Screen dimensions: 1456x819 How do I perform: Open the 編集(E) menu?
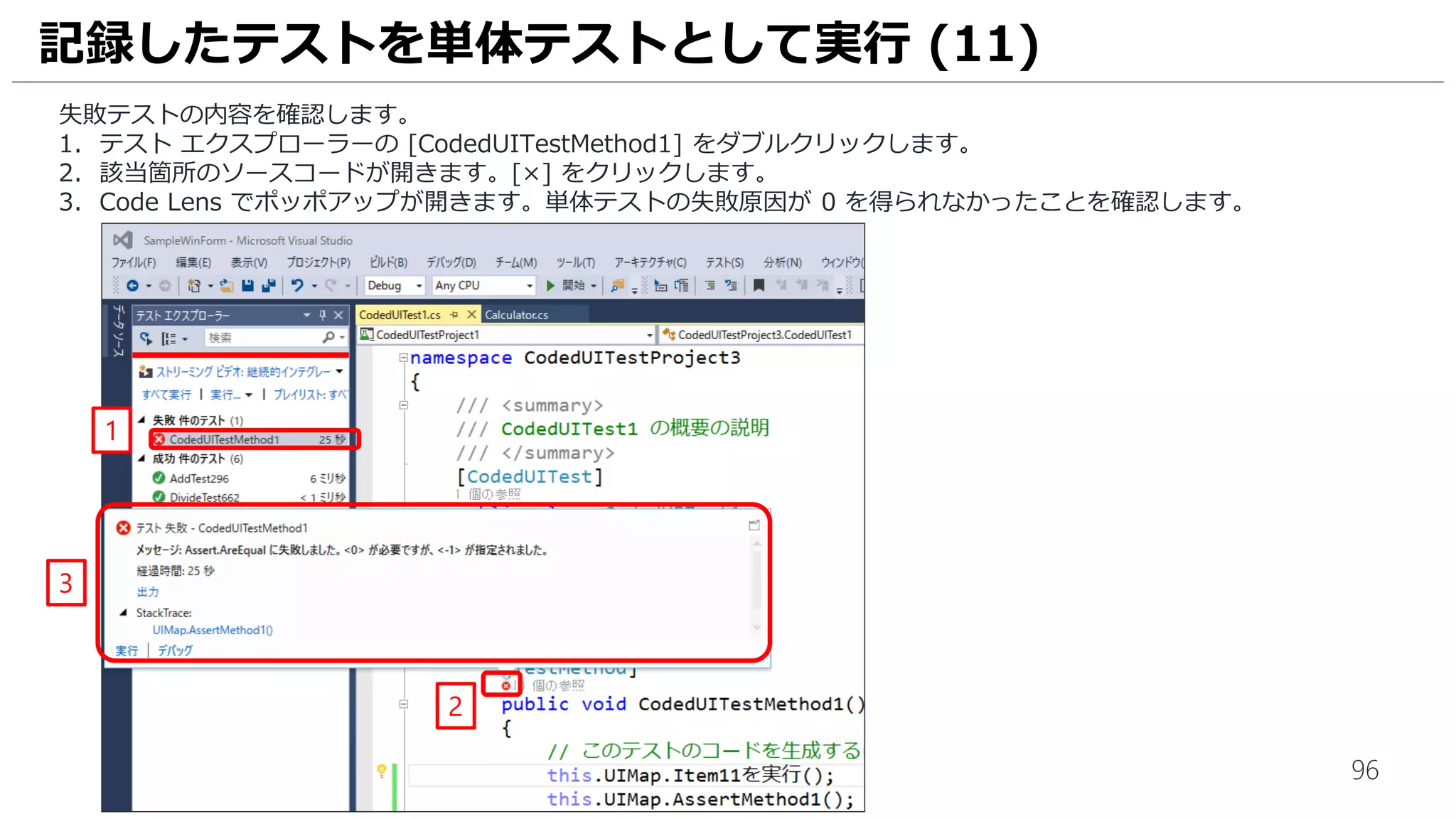(193, 262)
